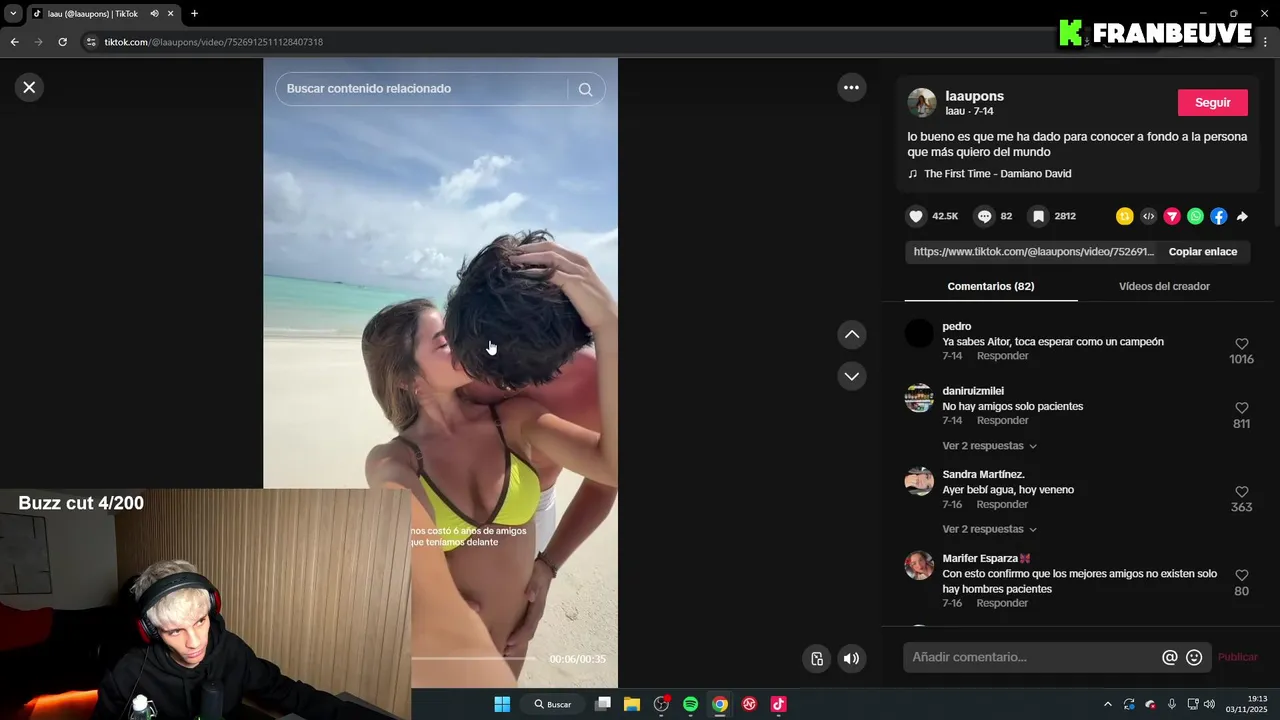Go to next video with down chevron
Screen dimensions: 1280x720
point(851,377)
